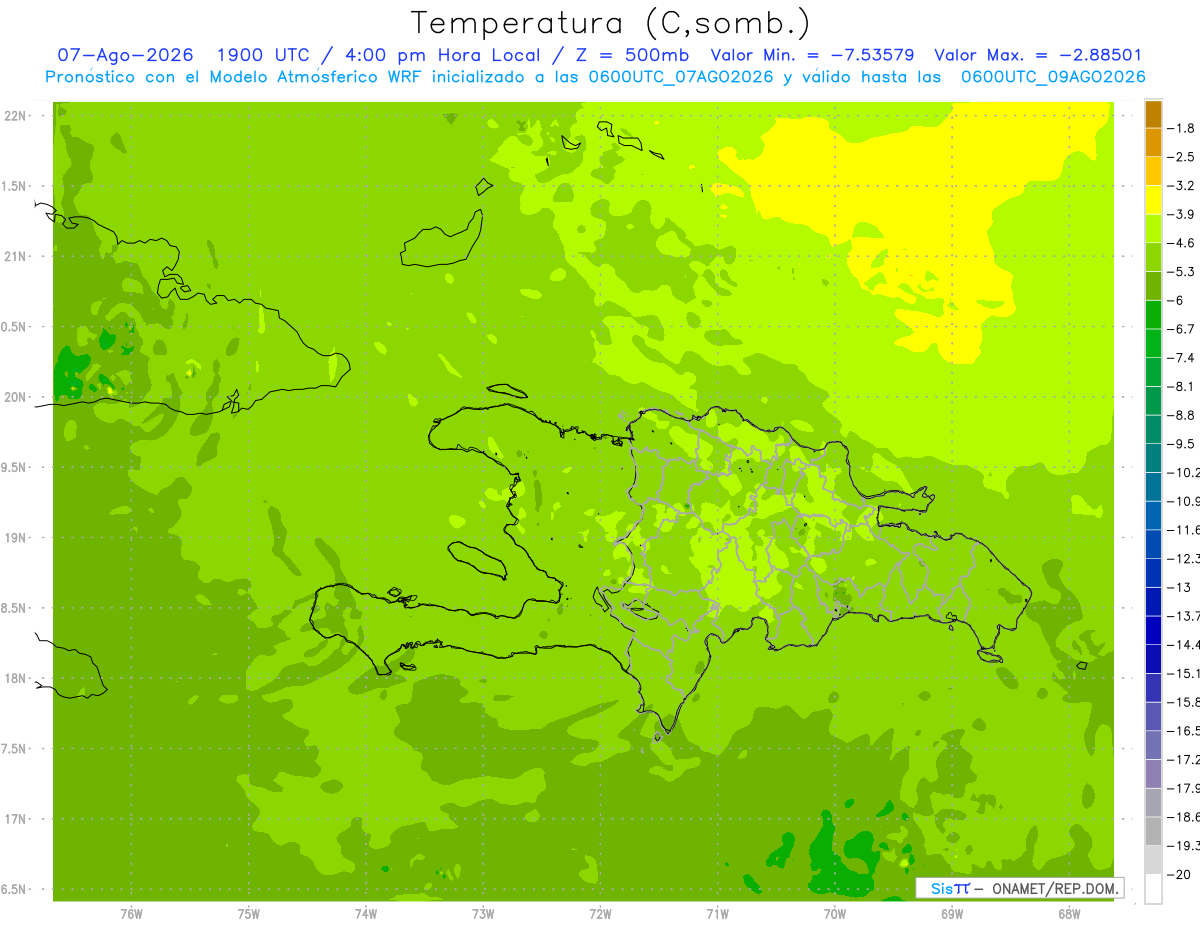Screen dimensions: 1200x927
Task: Select the '-8.1' legend value
Action: (1181, 386)
